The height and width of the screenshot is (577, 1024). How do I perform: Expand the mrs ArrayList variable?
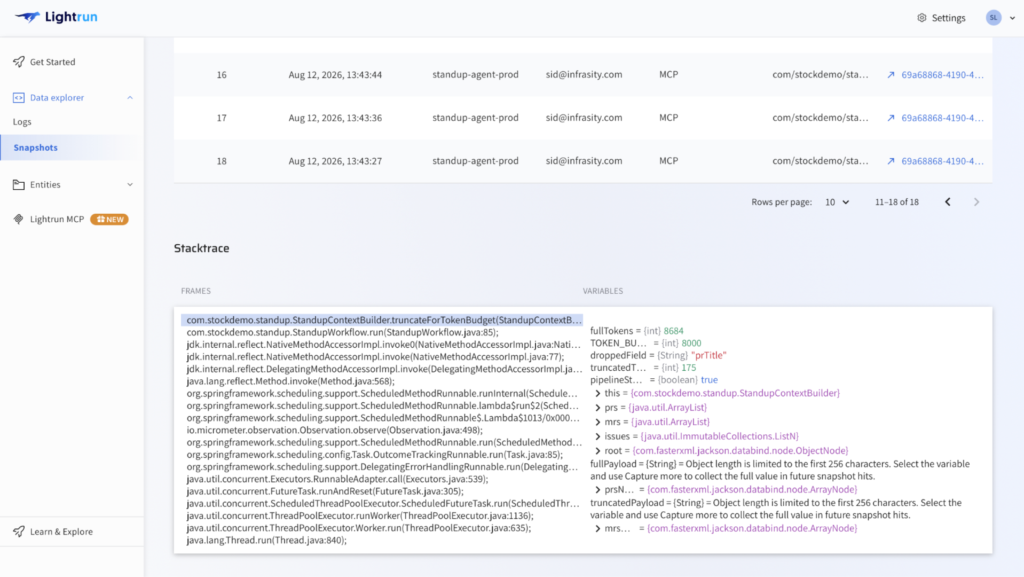598,422
